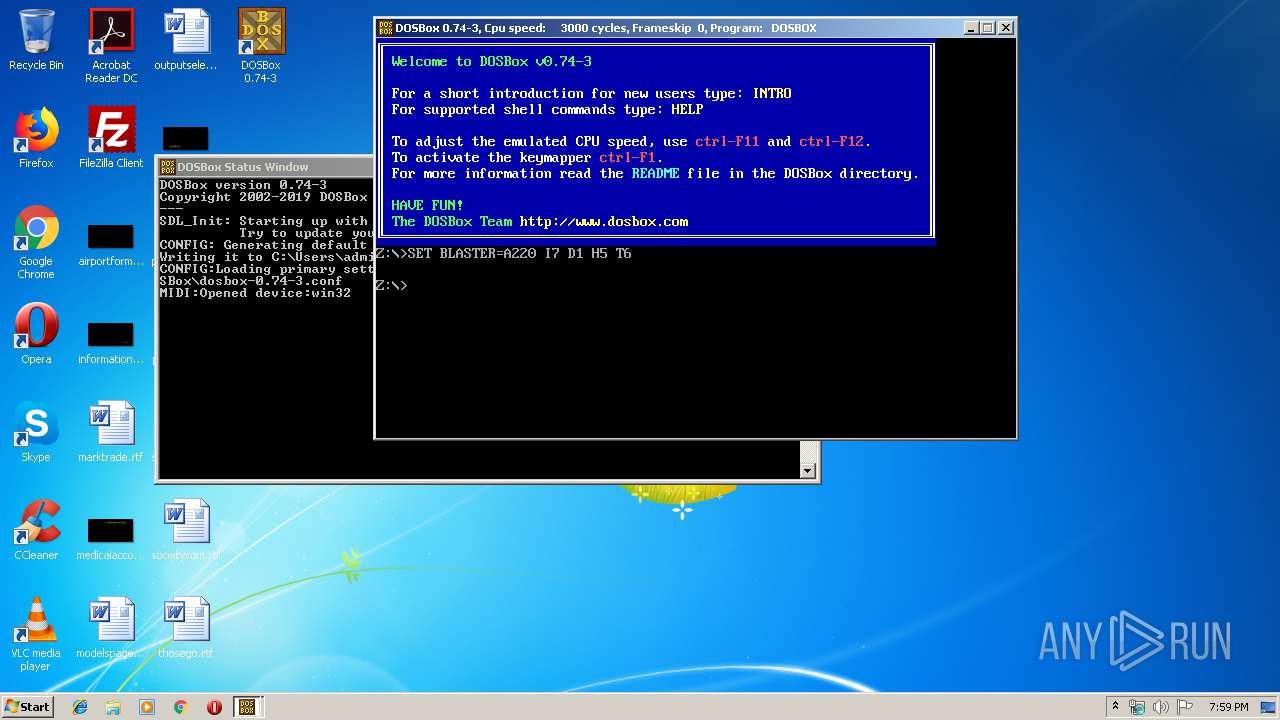Image resolution: width=1280 pixels, height=720 pixels.
Task: Click the 7:59 PM taskbar clock
Action: [x=1228, y=707]
